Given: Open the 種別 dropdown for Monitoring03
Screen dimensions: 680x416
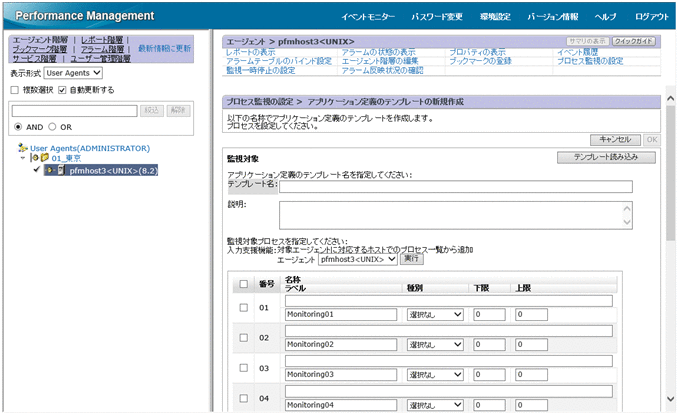Looking at the screenshot, I should pos(435,375).
